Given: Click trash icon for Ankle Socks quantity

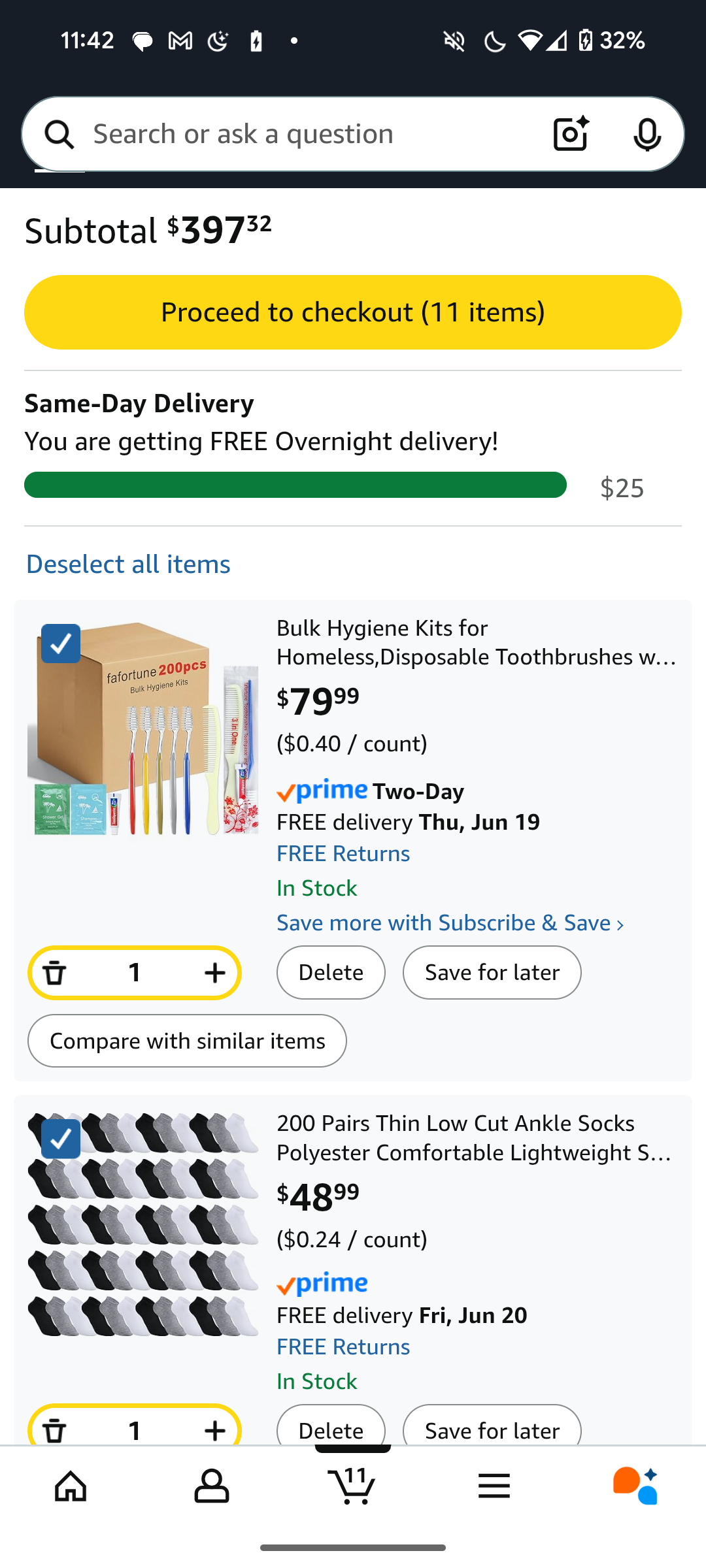Looking at the screenshot, I should pos(55,1430).
